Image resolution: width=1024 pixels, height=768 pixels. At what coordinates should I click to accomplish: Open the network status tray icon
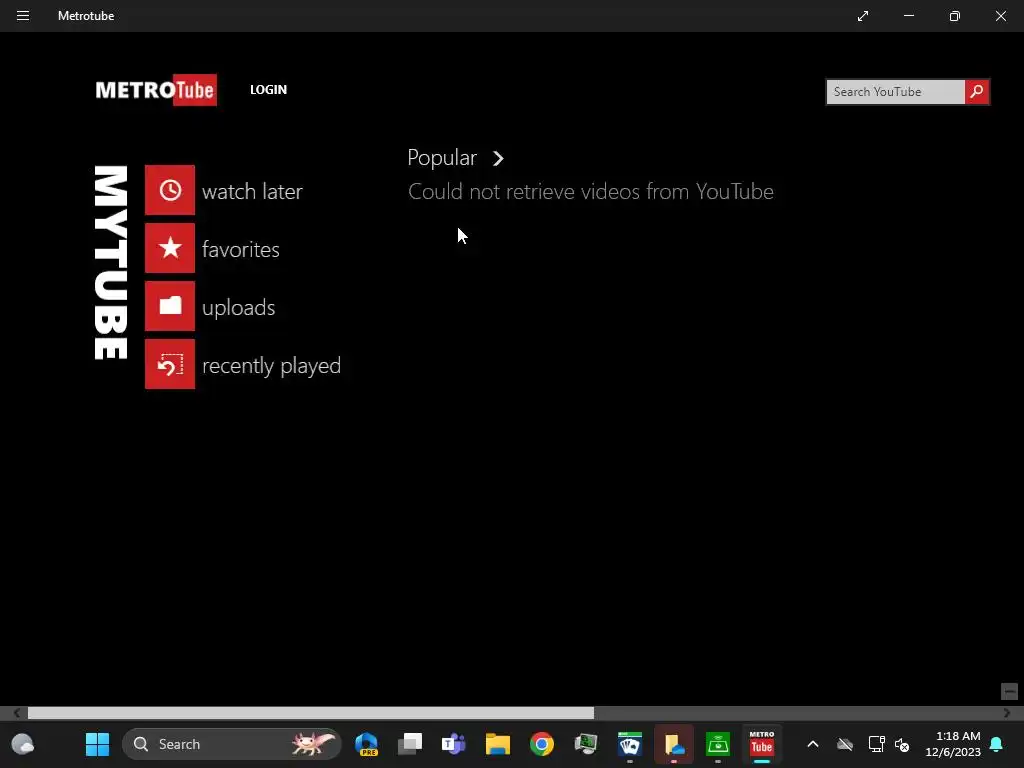(x=876, y=744)
